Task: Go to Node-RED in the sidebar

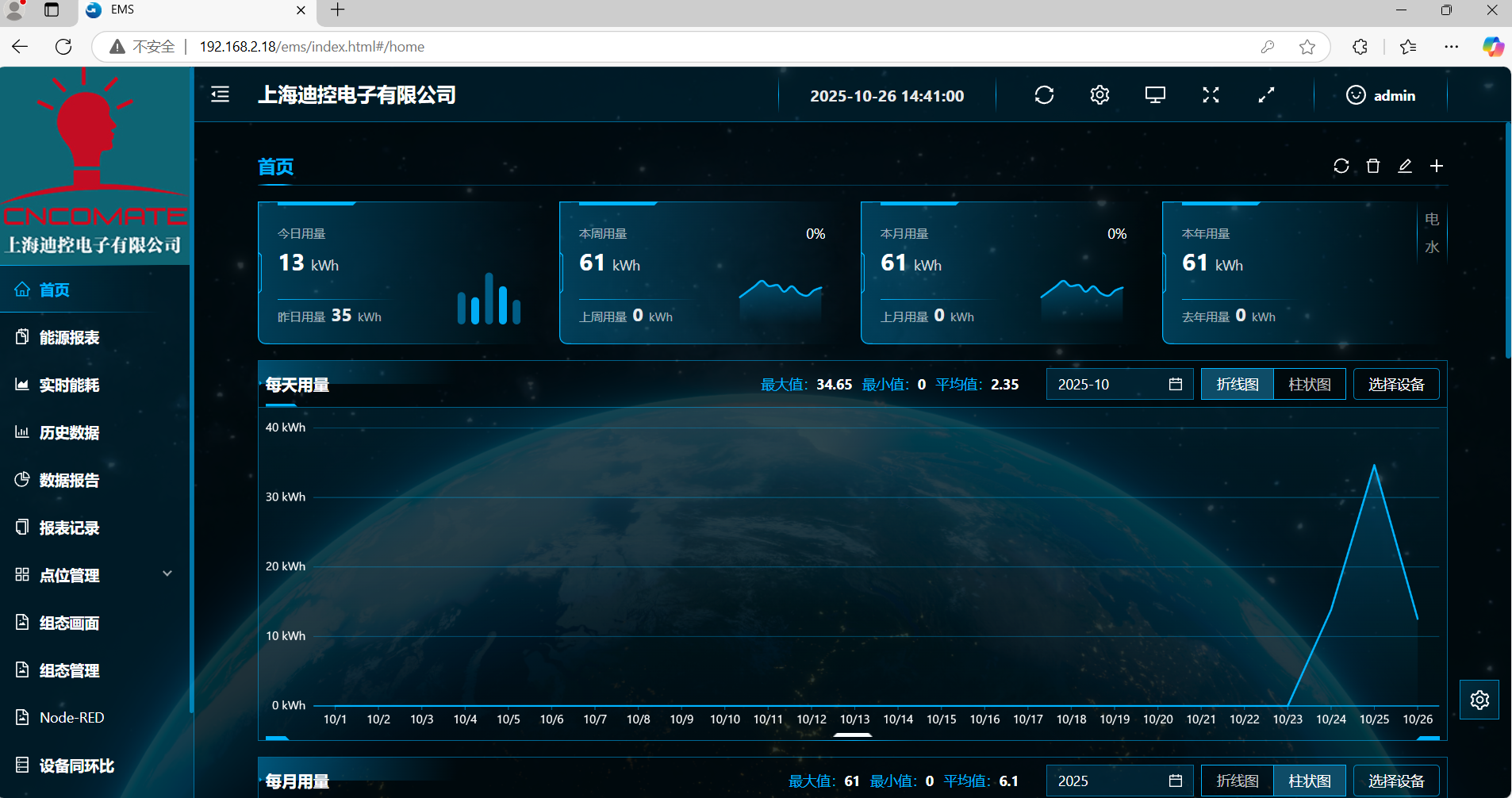Action: click(71, 718)
